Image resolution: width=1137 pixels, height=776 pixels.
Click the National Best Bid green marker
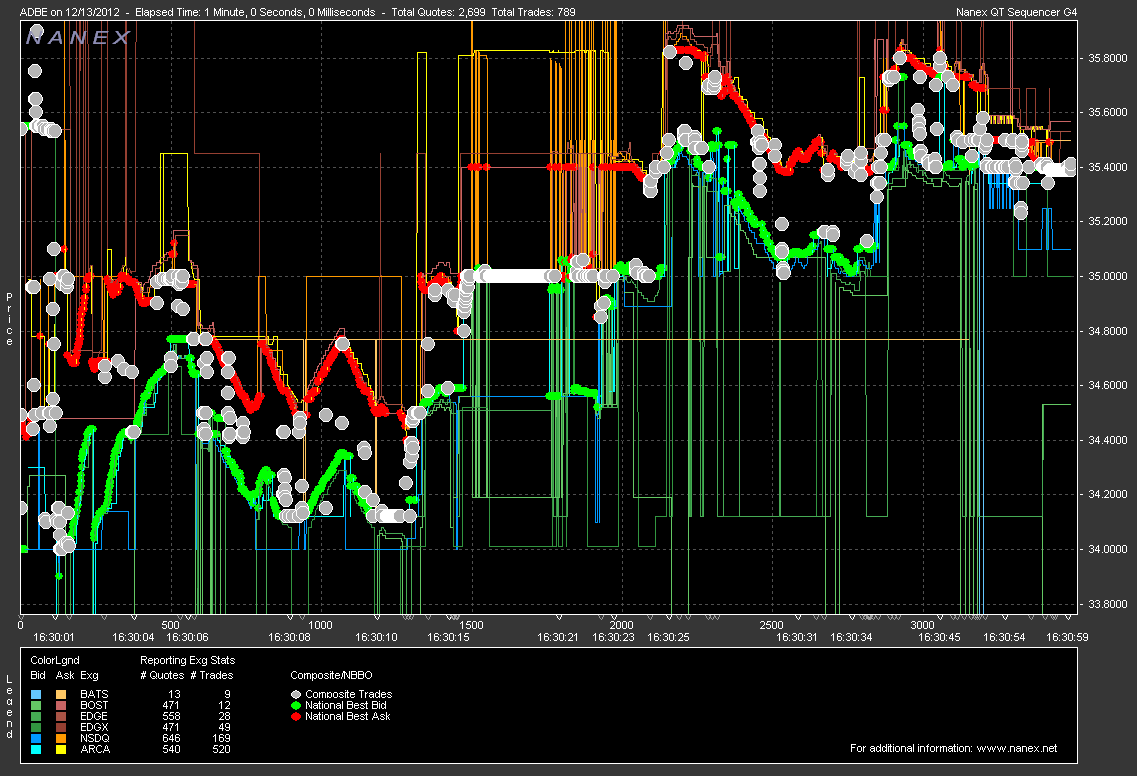click(x=296, y=706)
